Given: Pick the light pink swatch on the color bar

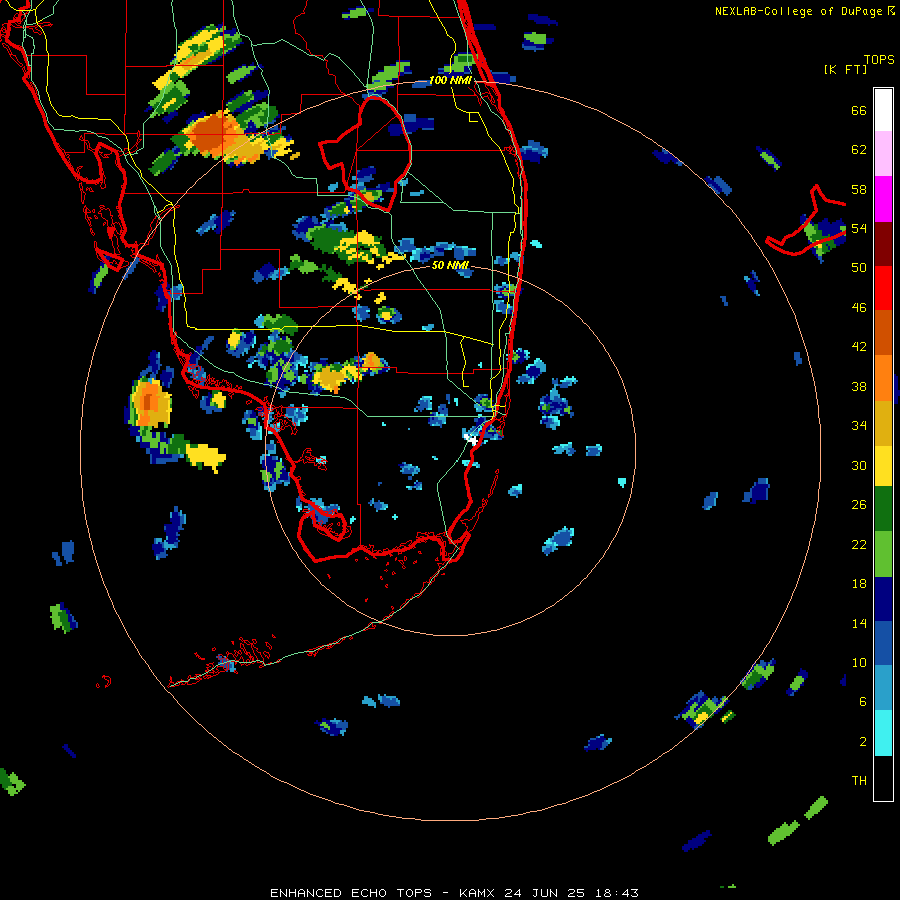Looking at the screenshot, I should (x=883, y=154).
